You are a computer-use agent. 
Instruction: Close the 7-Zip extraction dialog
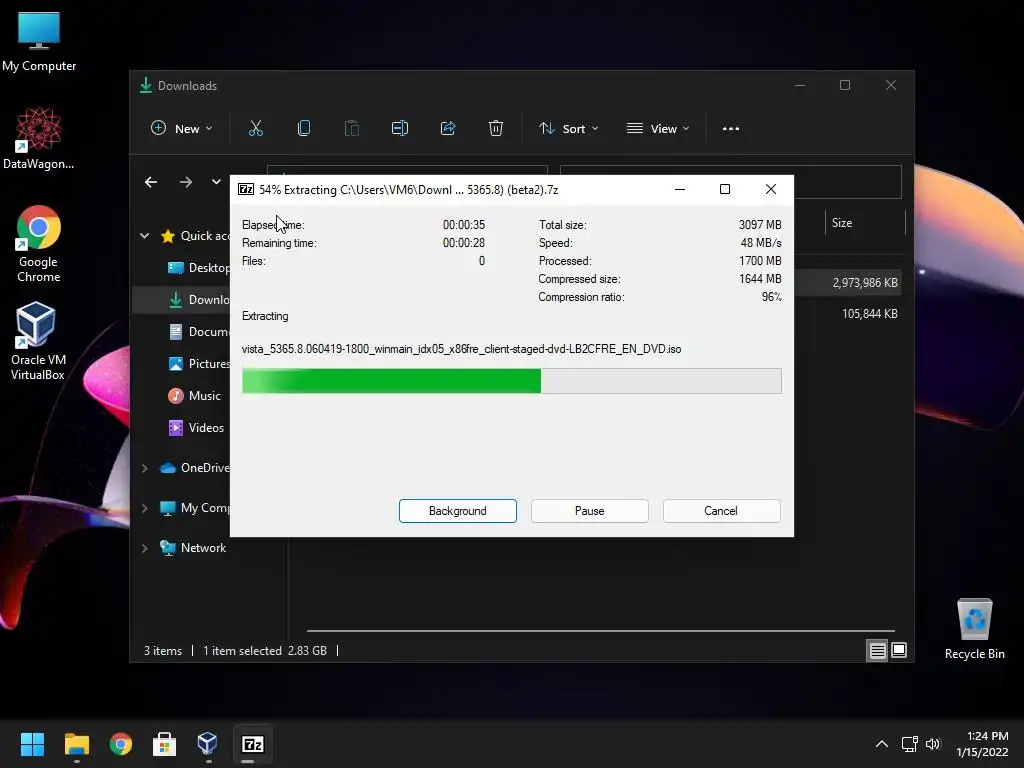(x=771, y=189)
